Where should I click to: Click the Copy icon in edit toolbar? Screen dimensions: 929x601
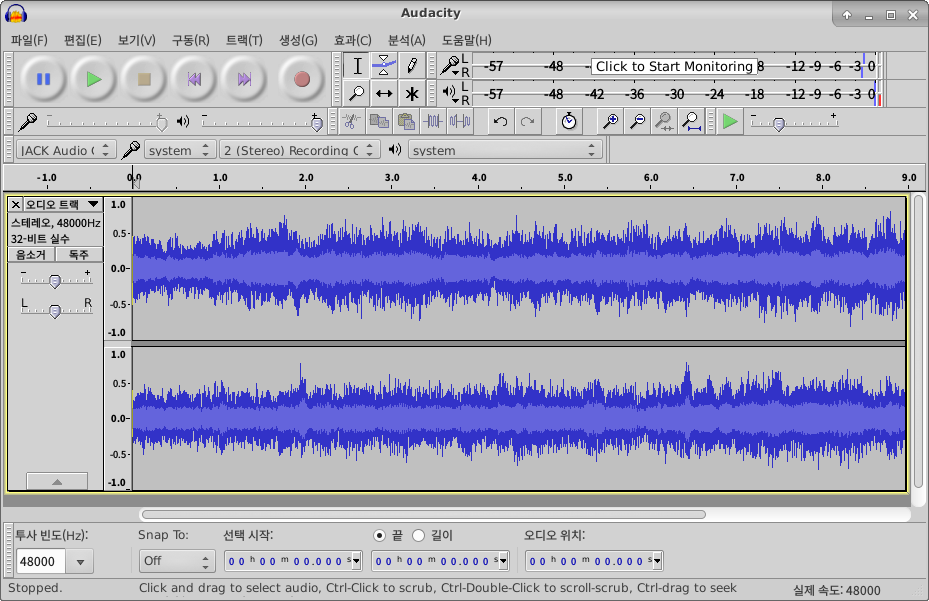tap(379, 122)
